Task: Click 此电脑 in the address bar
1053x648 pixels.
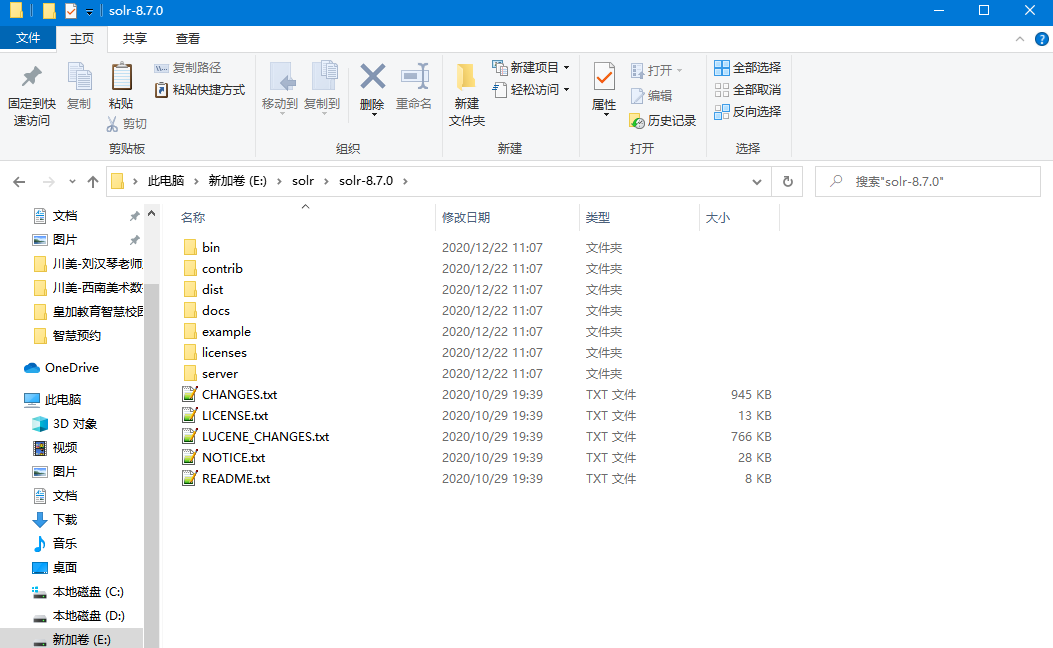Action: (x=166, y=181)
